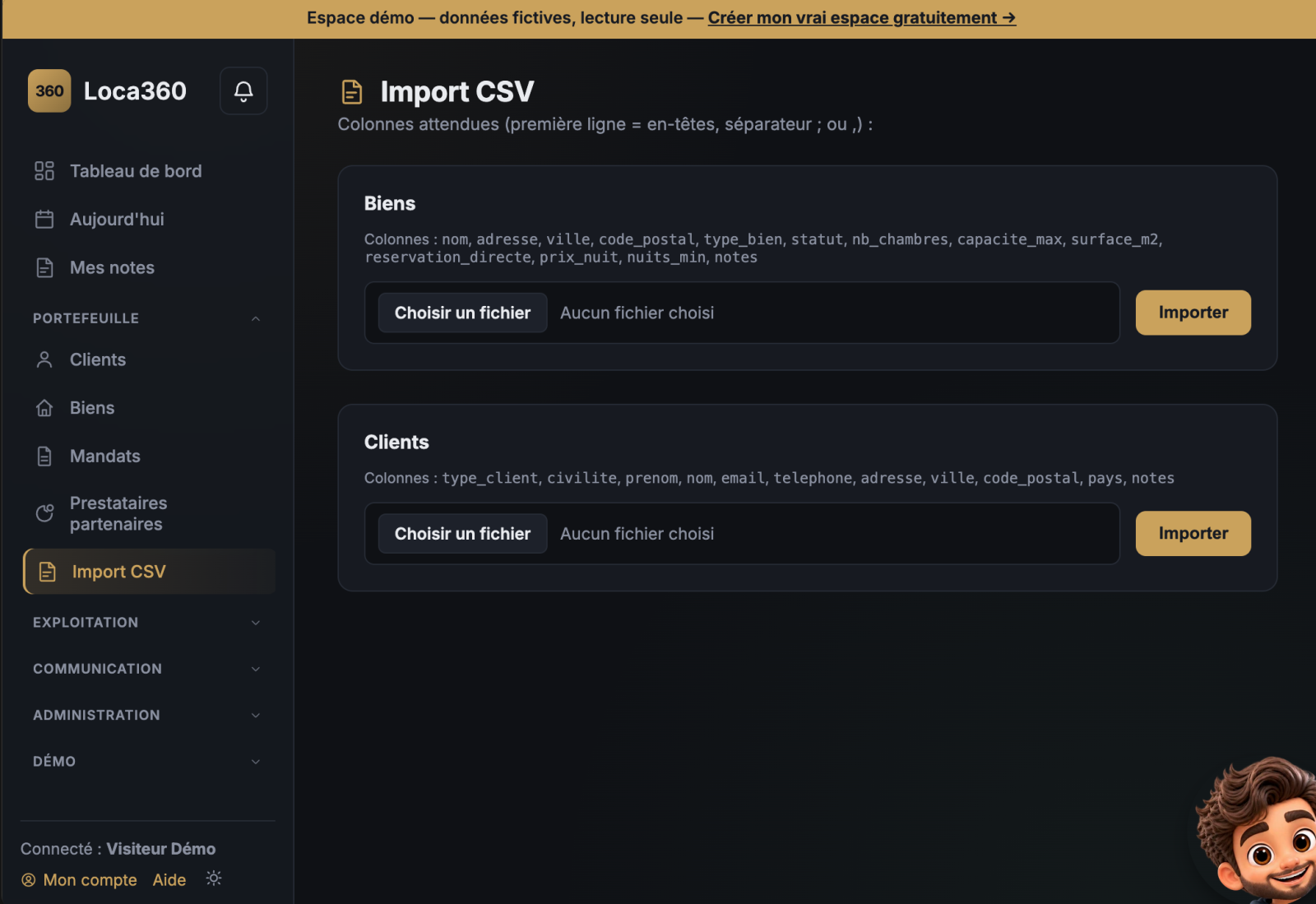Click the Biens file input field
Image resolution: width=1316 pixels, height=904 pixels.
tap(742, 313)
